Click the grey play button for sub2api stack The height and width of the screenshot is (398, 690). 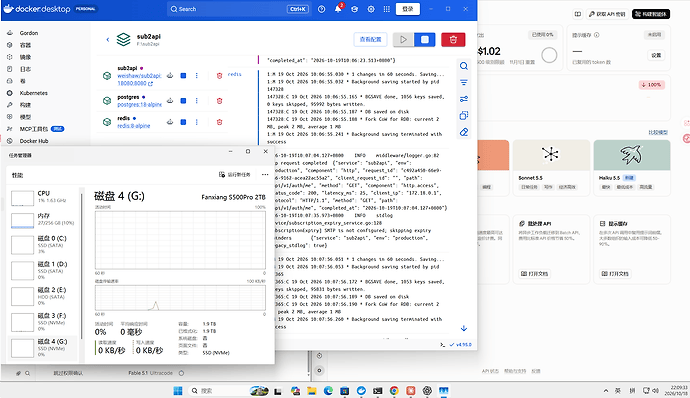click(x=403, y=40)
